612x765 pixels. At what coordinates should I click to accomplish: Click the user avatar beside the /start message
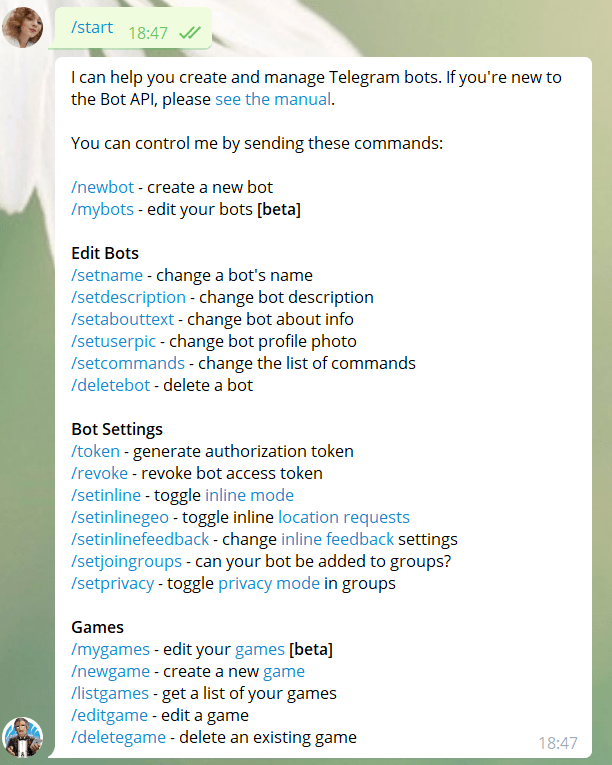tap(24, 27)
